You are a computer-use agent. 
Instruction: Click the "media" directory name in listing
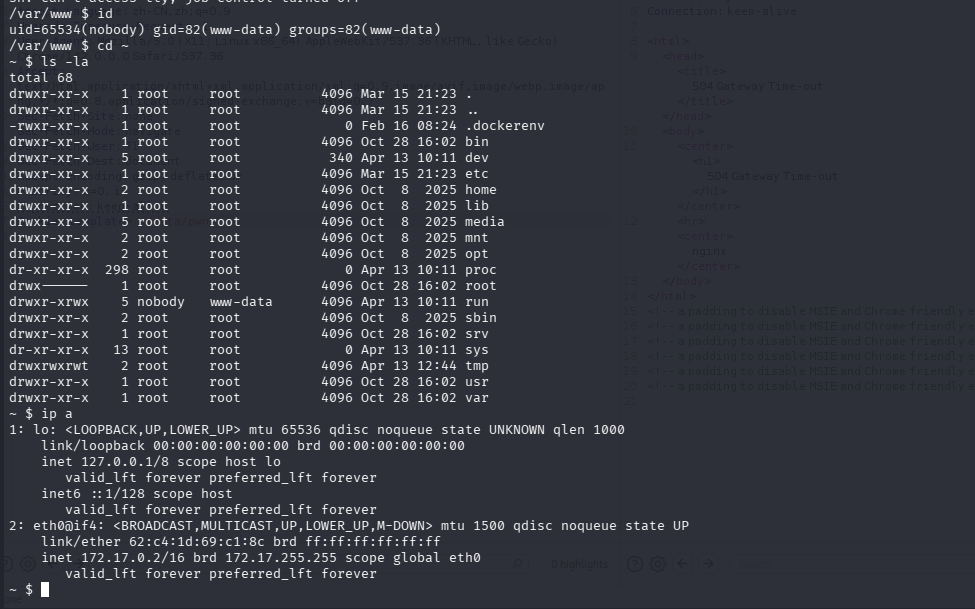pyautogui.click(x=485, y=222)
